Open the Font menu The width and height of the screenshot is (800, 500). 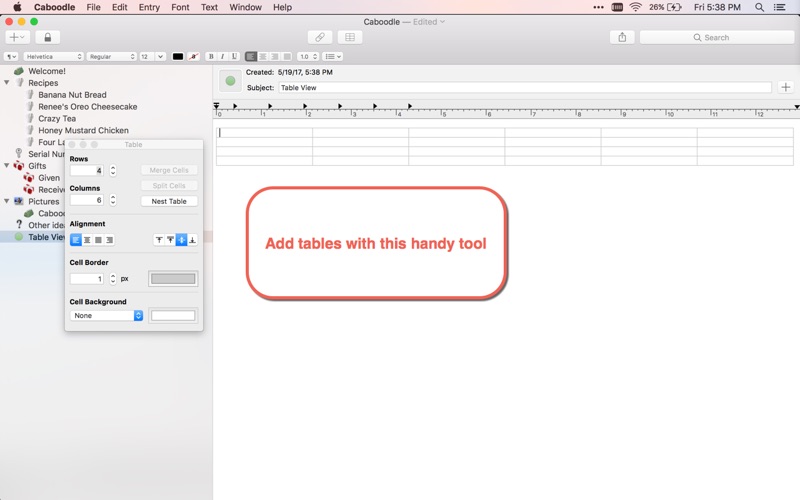click(180, 7)
